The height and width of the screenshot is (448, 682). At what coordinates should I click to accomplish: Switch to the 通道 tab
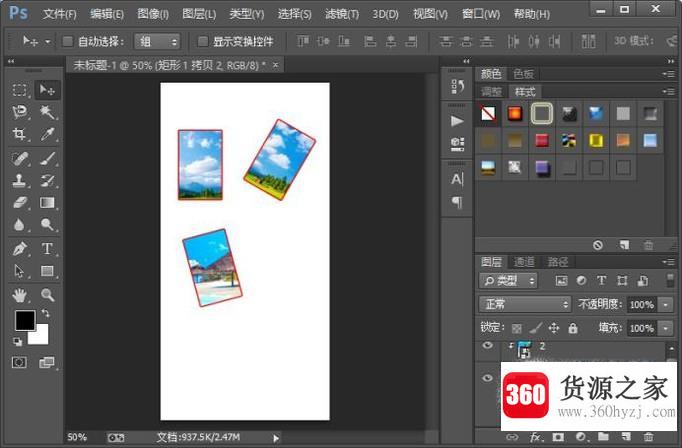pyautogui.click(x=524, y=262)
